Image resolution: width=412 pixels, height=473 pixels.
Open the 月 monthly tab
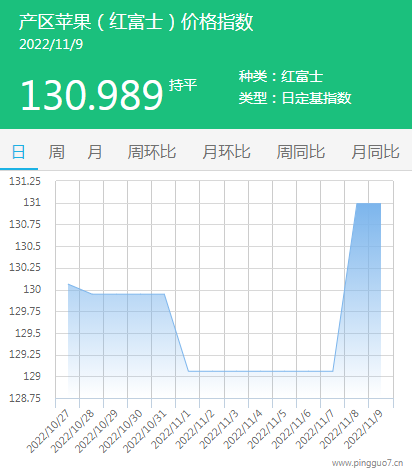point(95,152)
